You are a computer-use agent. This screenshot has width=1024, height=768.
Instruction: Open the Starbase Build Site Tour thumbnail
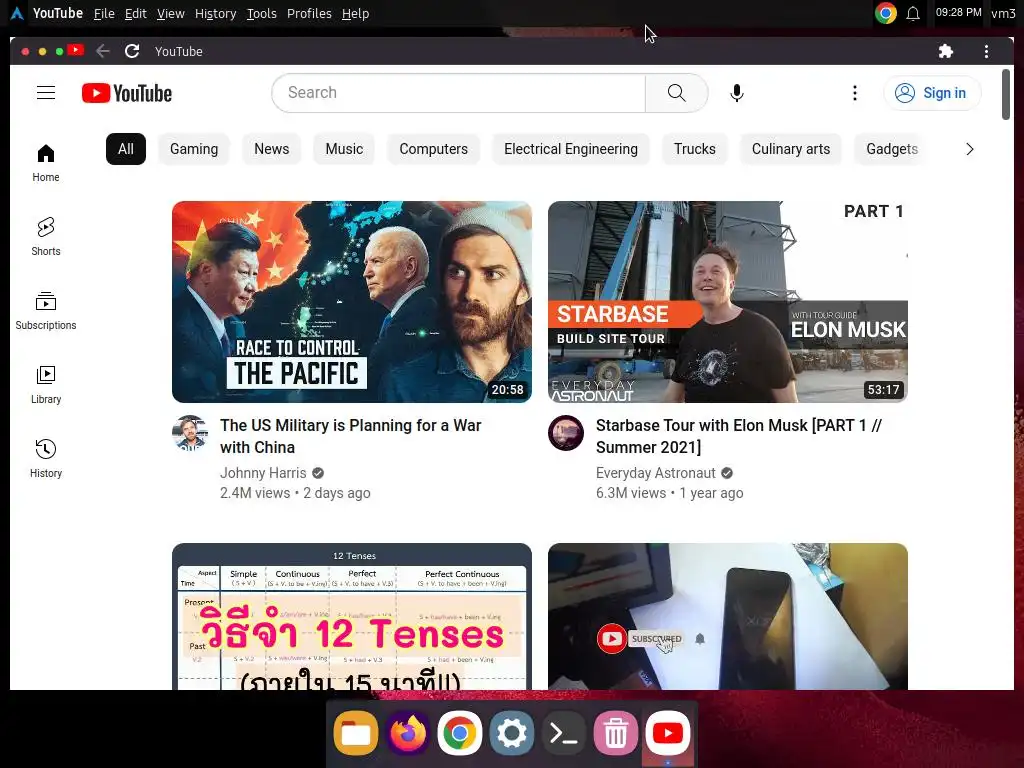click(x=728, y=302)
